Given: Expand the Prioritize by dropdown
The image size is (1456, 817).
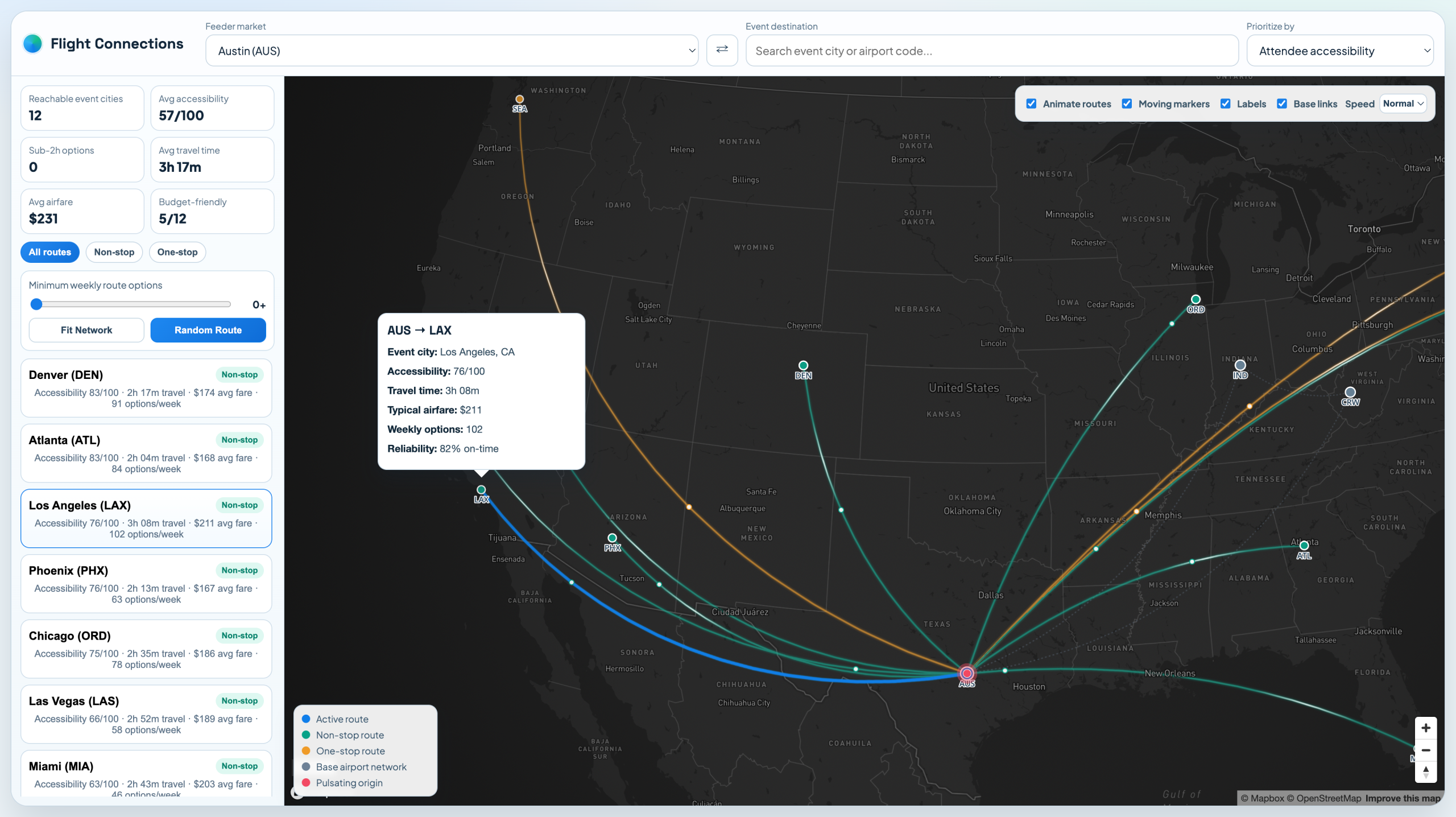Looking at the screenshot, I should 1339,51.
